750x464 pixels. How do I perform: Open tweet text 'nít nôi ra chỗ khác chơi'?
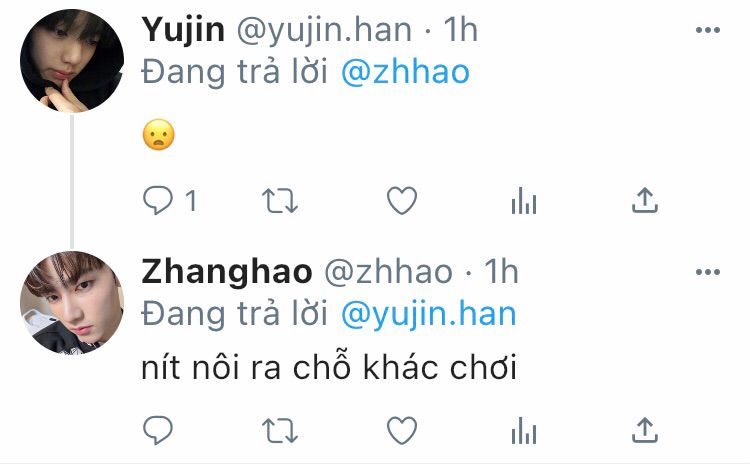point(329,366)
